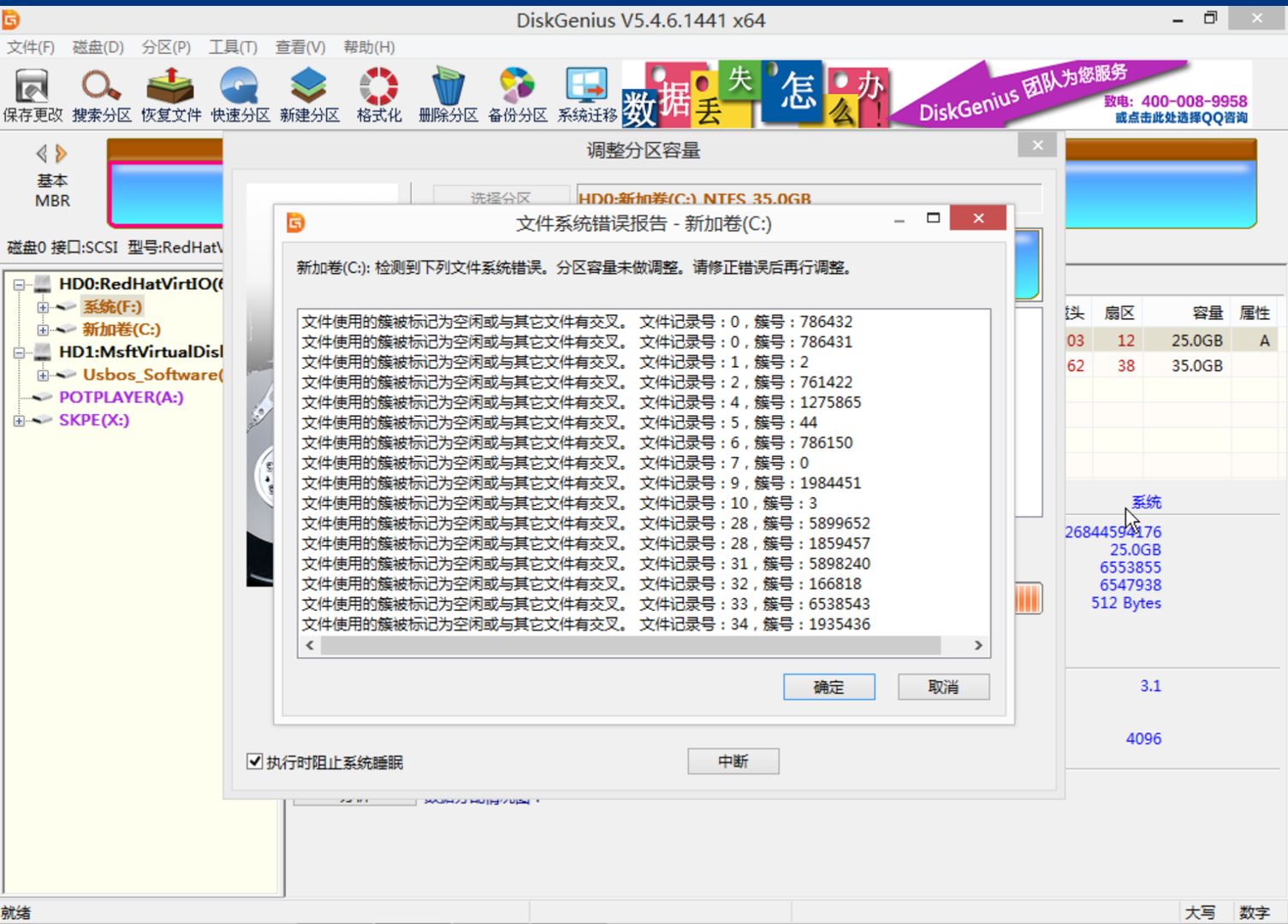Go to previous disk with left arrow

coord(41,154)
